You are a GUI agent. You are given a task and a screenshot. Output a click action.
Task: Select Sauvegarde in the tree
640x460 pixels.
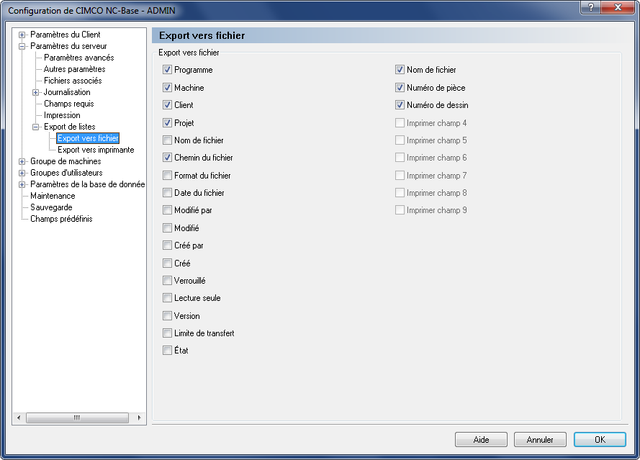click(x=51, y=207)
